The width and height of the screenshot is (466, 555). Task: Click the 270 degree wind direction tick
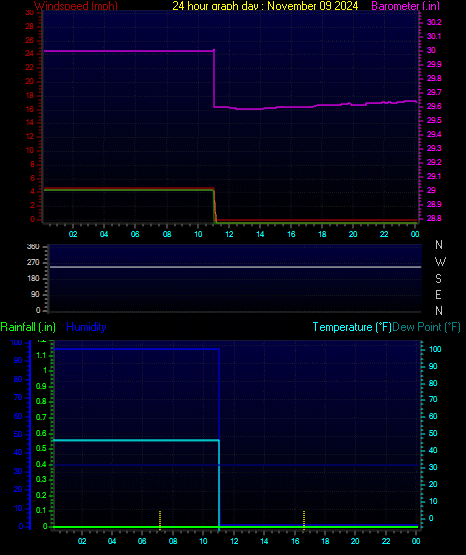tap(33, 262)
